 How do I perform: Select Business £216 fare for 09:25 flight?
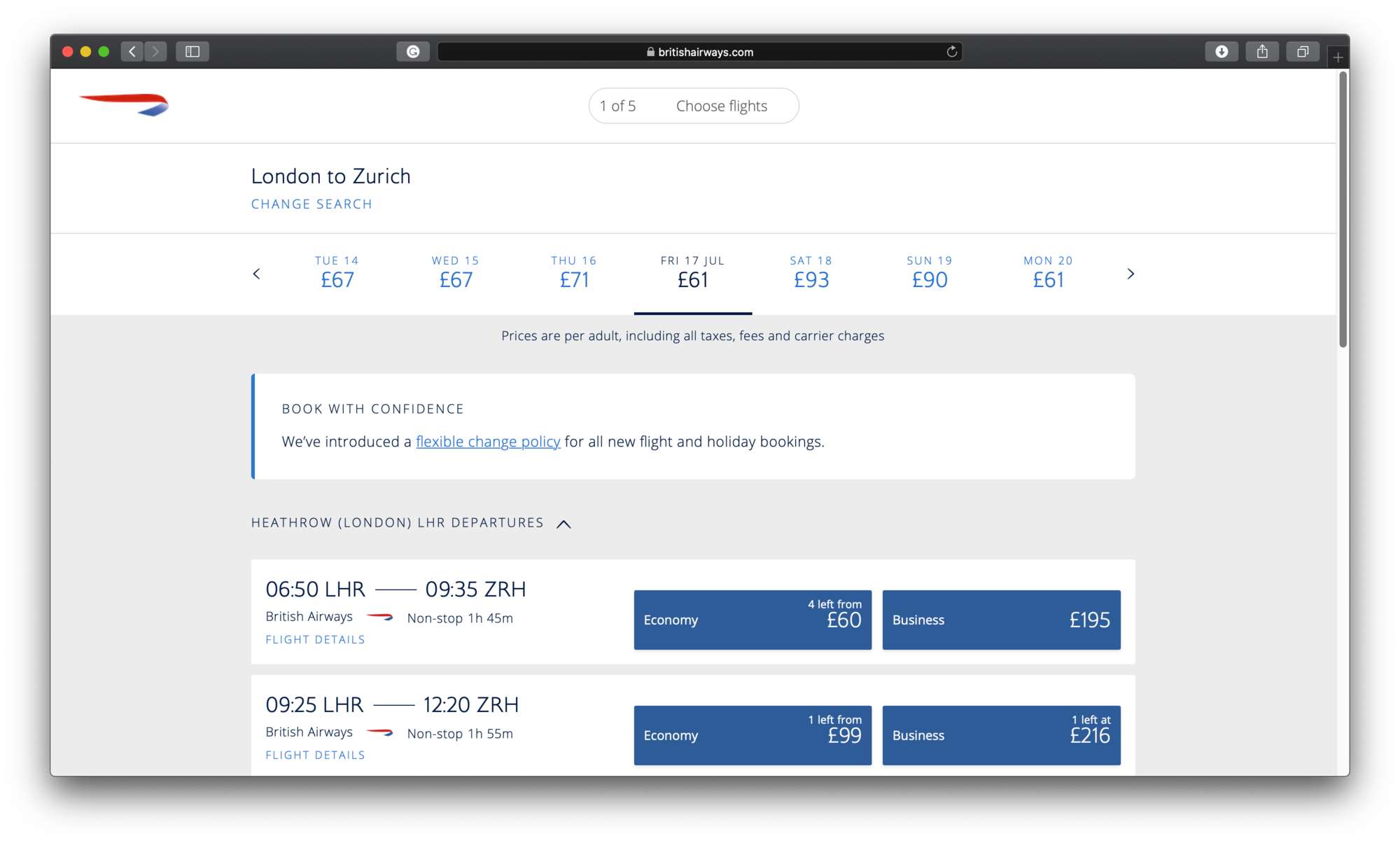(1001, 735)
